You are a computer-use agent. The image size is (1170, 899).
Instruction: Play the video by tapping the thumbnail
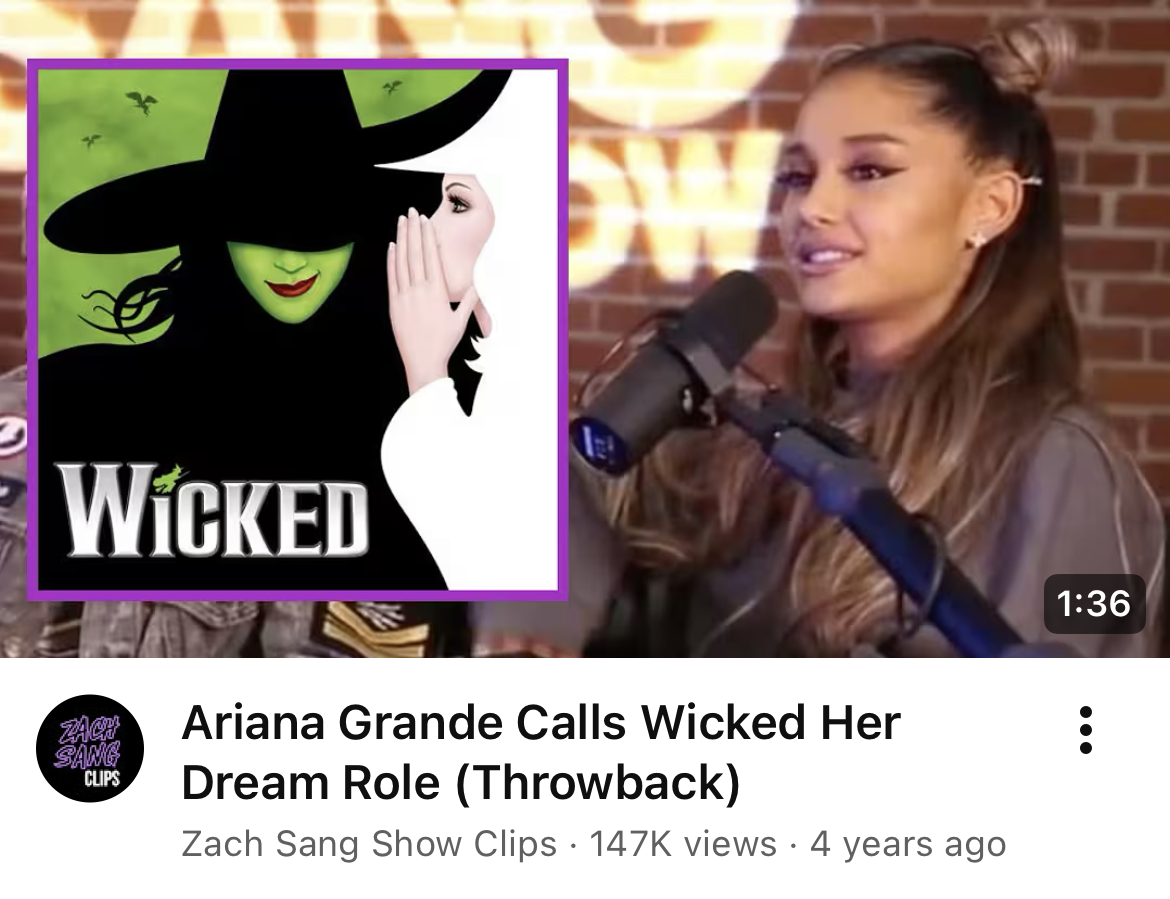585,328
